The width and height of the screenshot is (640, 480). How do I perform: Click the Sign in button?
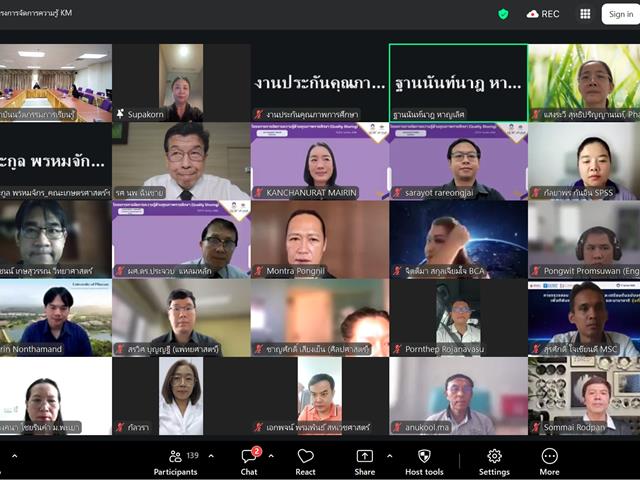pos(621,14)
